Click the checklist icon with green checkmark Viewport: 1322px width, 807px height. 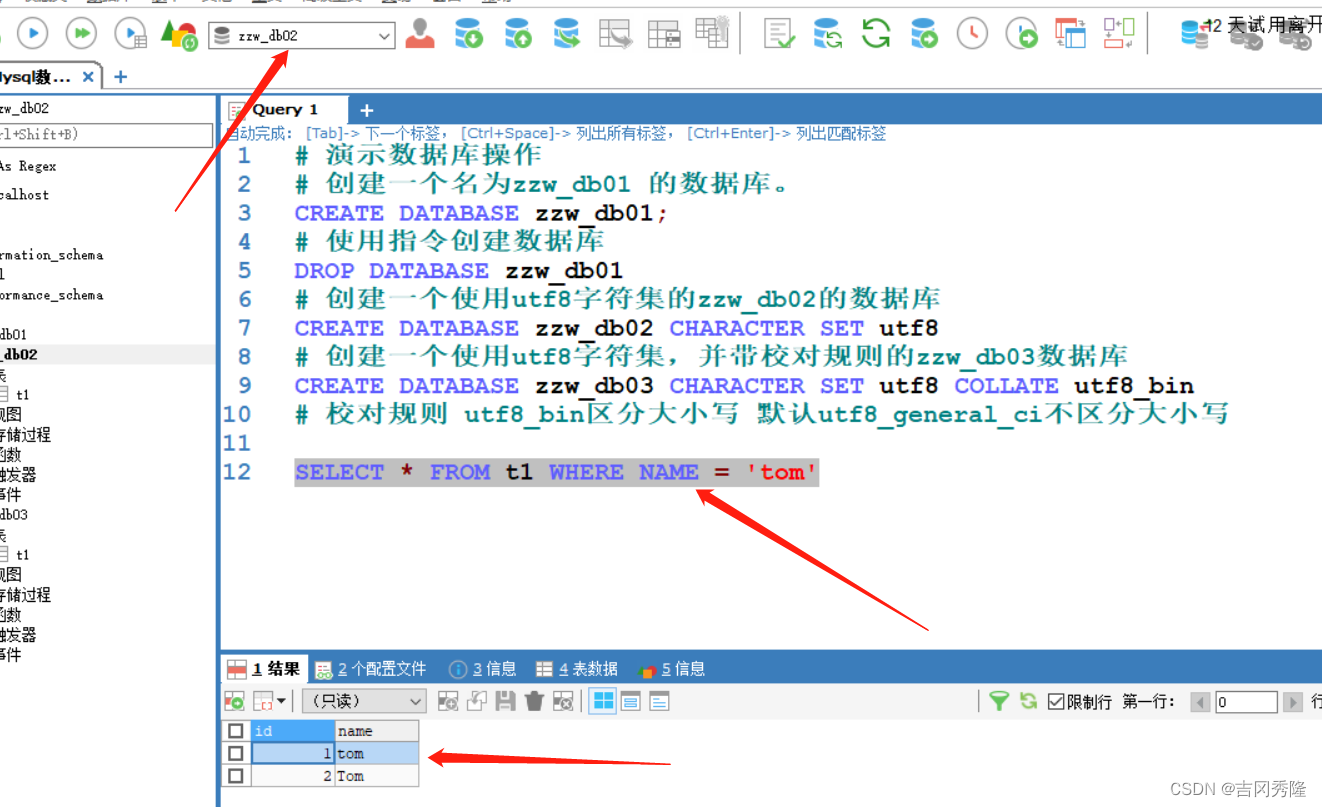point(779,34)
